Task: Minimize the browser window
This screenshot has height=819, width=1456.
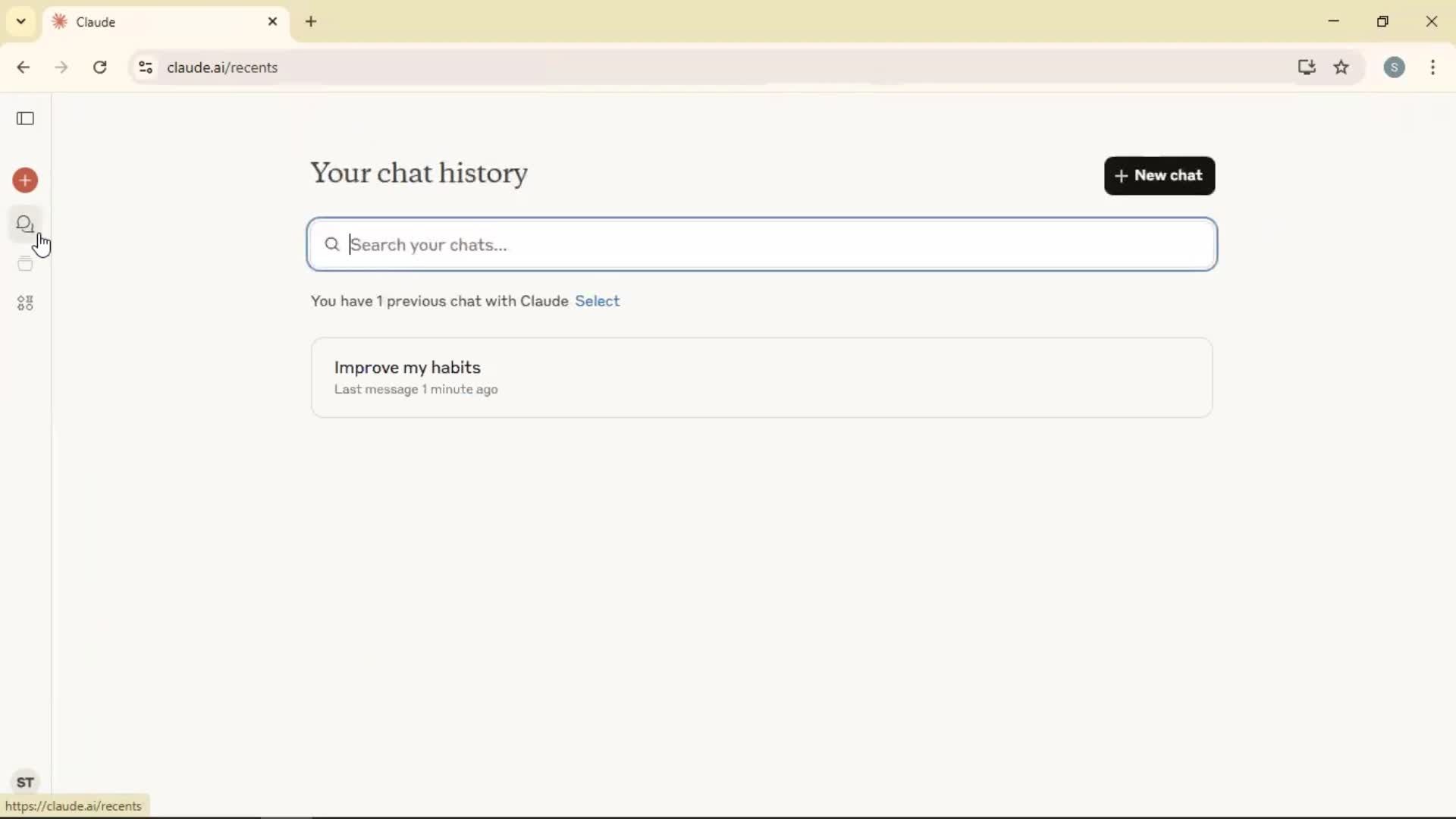Action: point(1335,21)
